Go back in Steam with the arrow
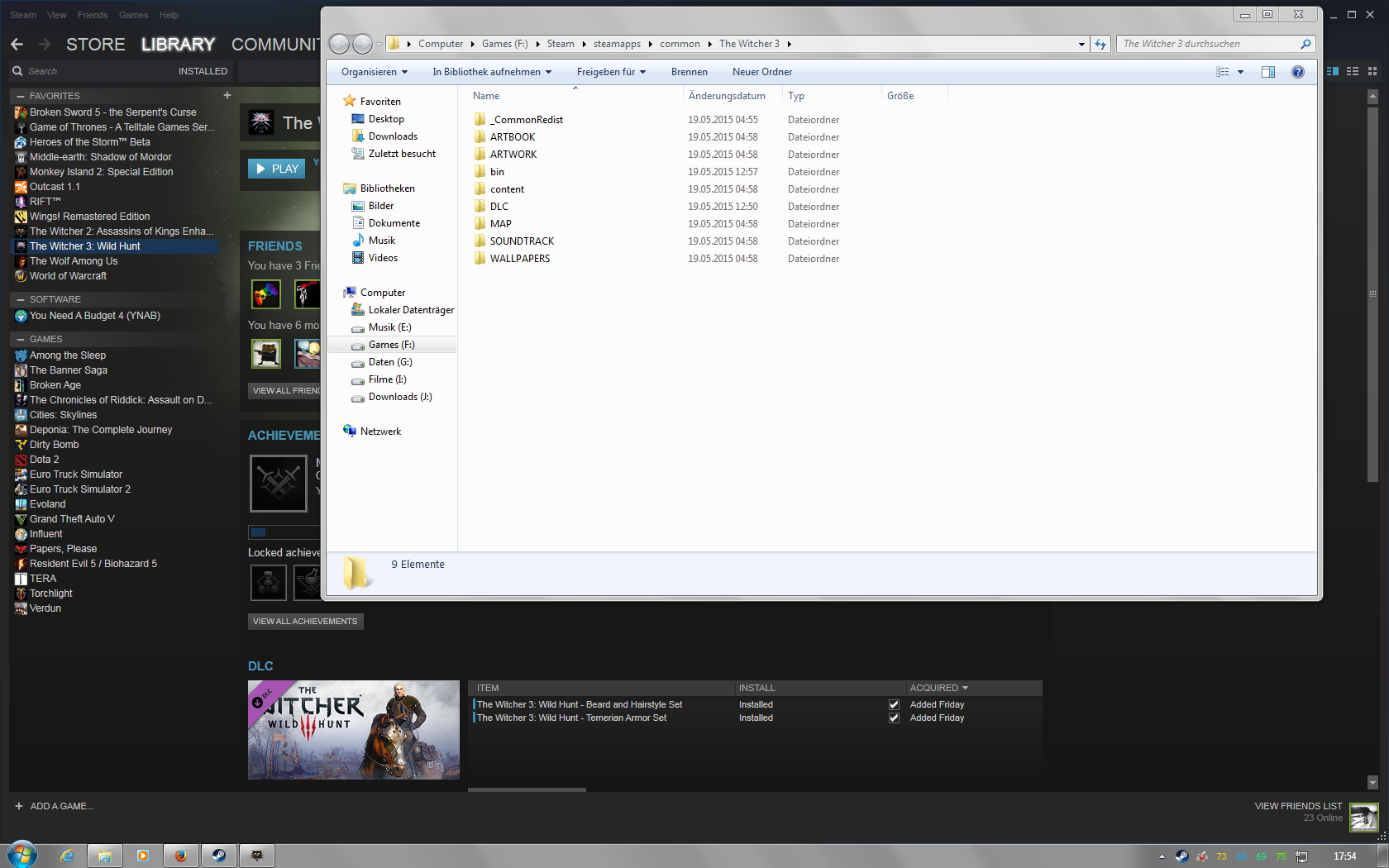 [x=17, y=44]
